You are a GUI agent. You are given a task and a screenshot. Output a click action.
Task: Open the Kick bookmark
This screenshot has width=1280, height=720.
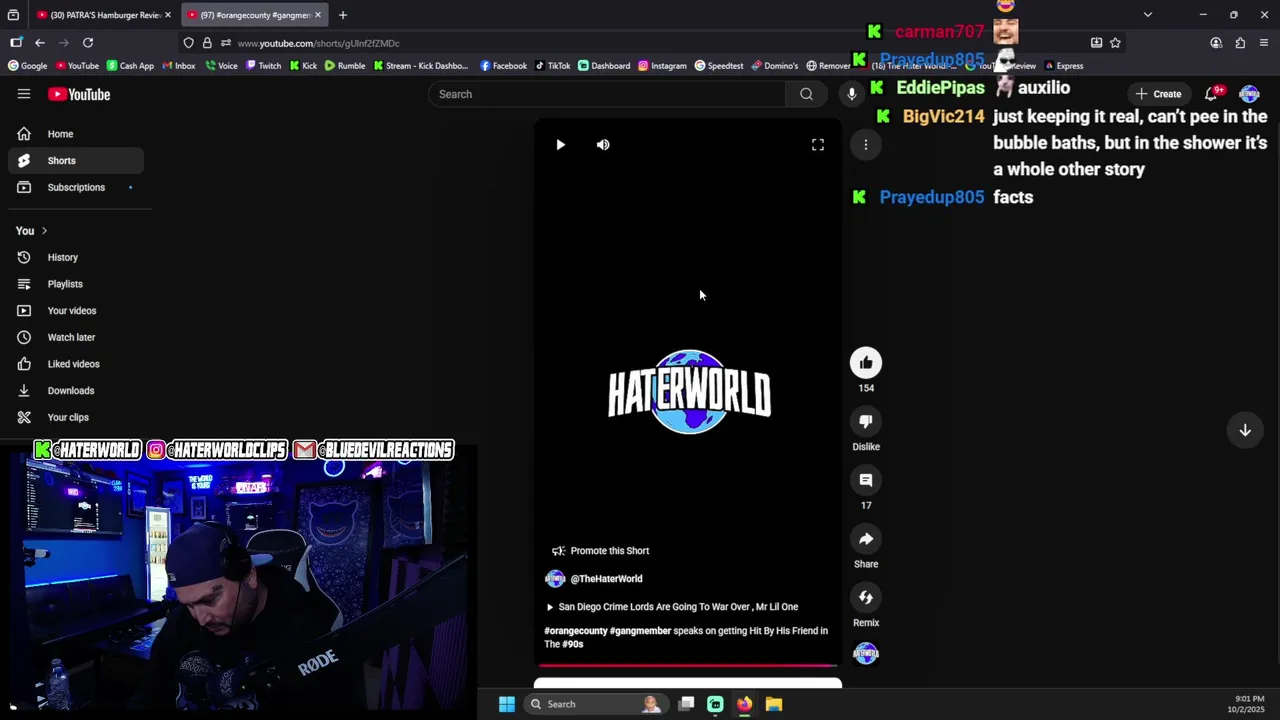tap(303, 66)
